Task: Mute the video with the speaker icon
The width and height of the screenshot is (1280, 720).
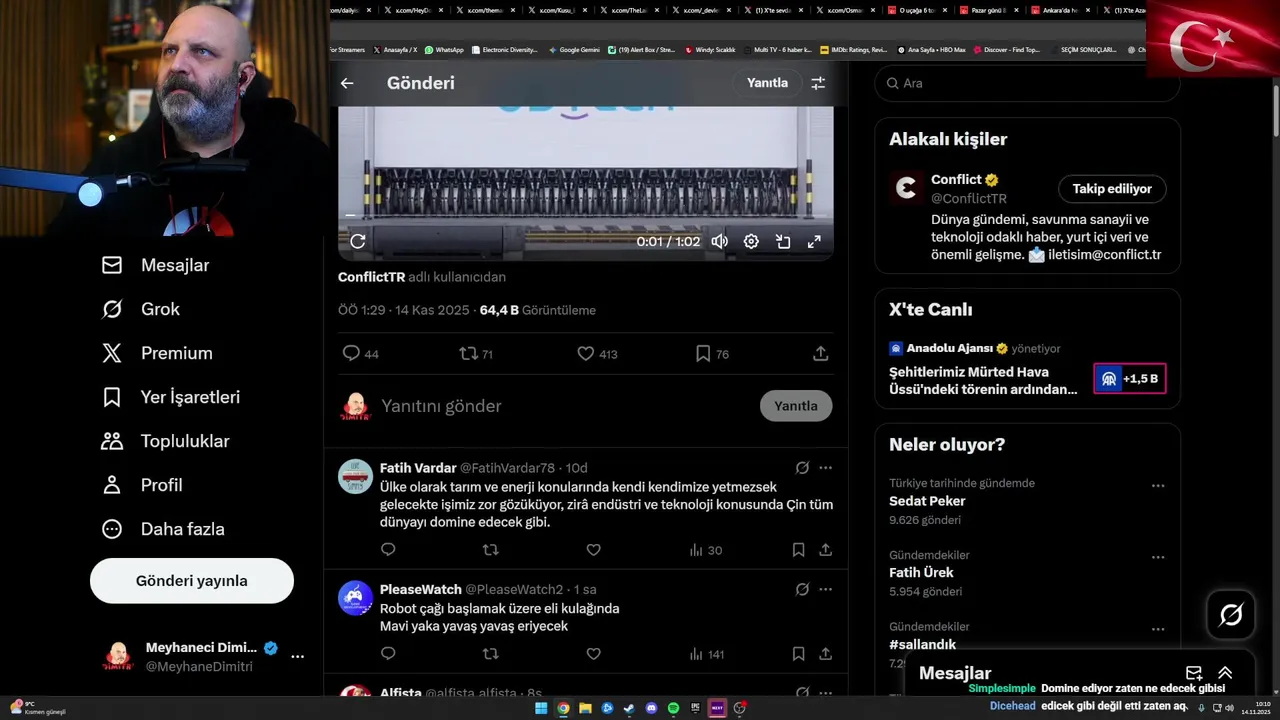Action: click(x=719, y=241)
